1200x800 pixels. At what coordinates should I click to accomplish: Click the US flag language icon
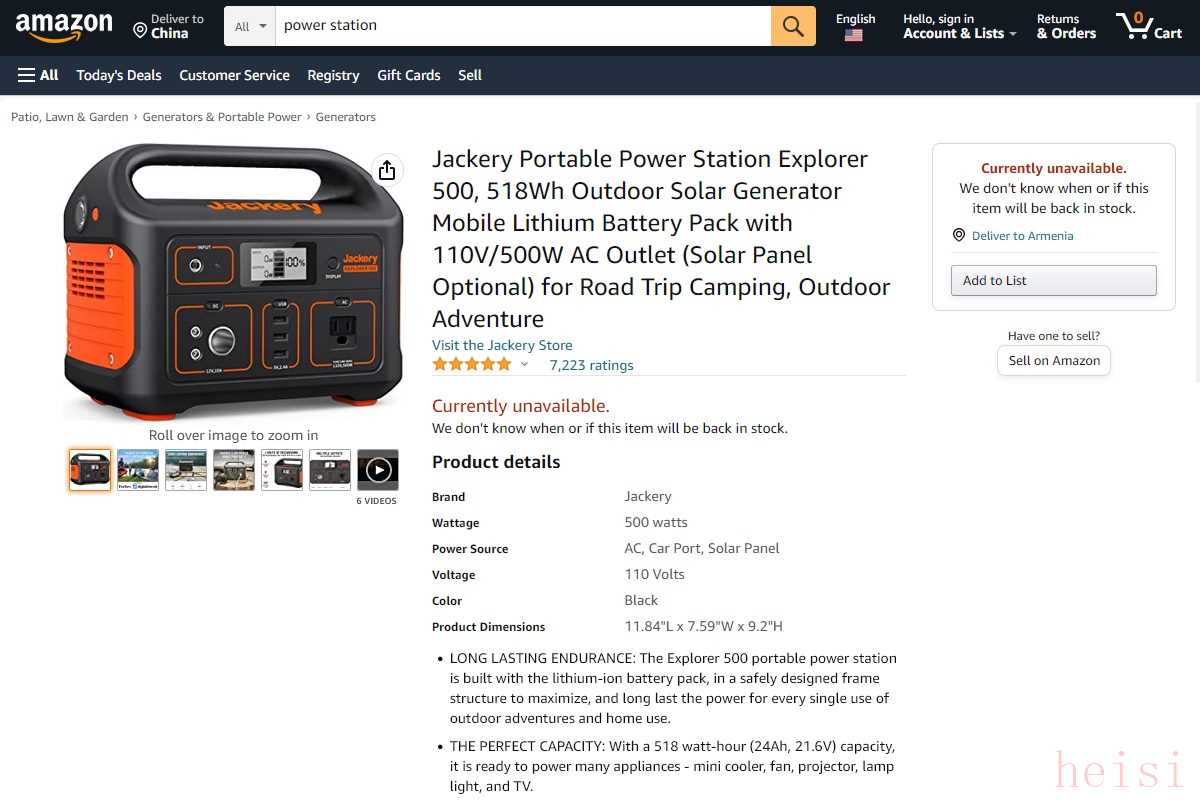click(x=853, y=35)
